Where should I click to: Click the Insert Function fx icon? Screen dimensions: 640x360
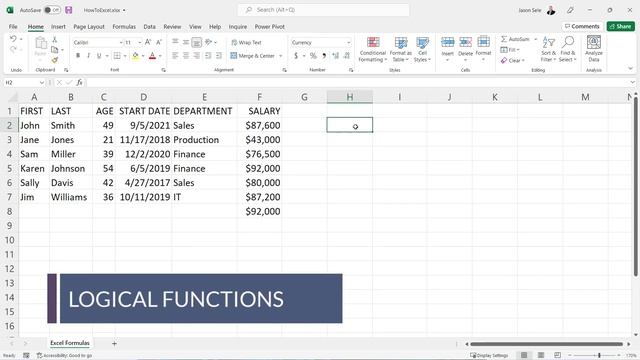tap(79, 82)
